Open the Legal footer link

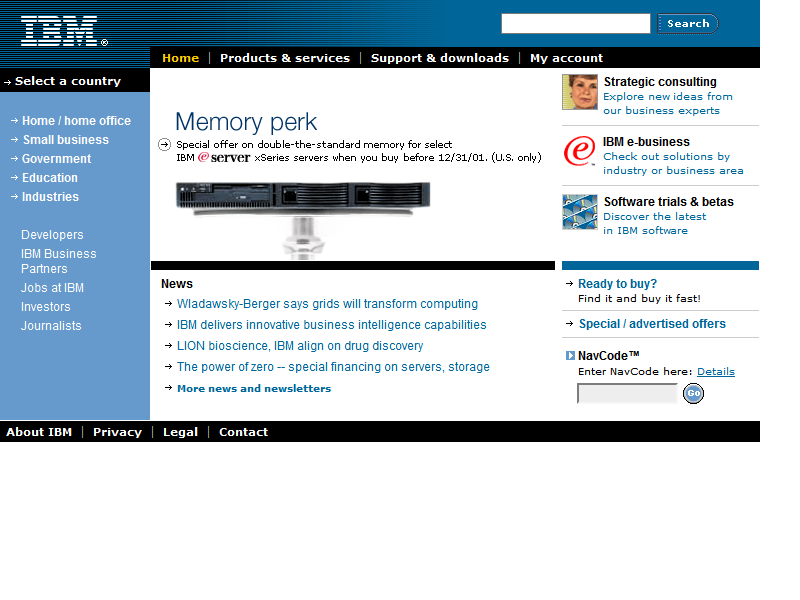tap(180, 432)
